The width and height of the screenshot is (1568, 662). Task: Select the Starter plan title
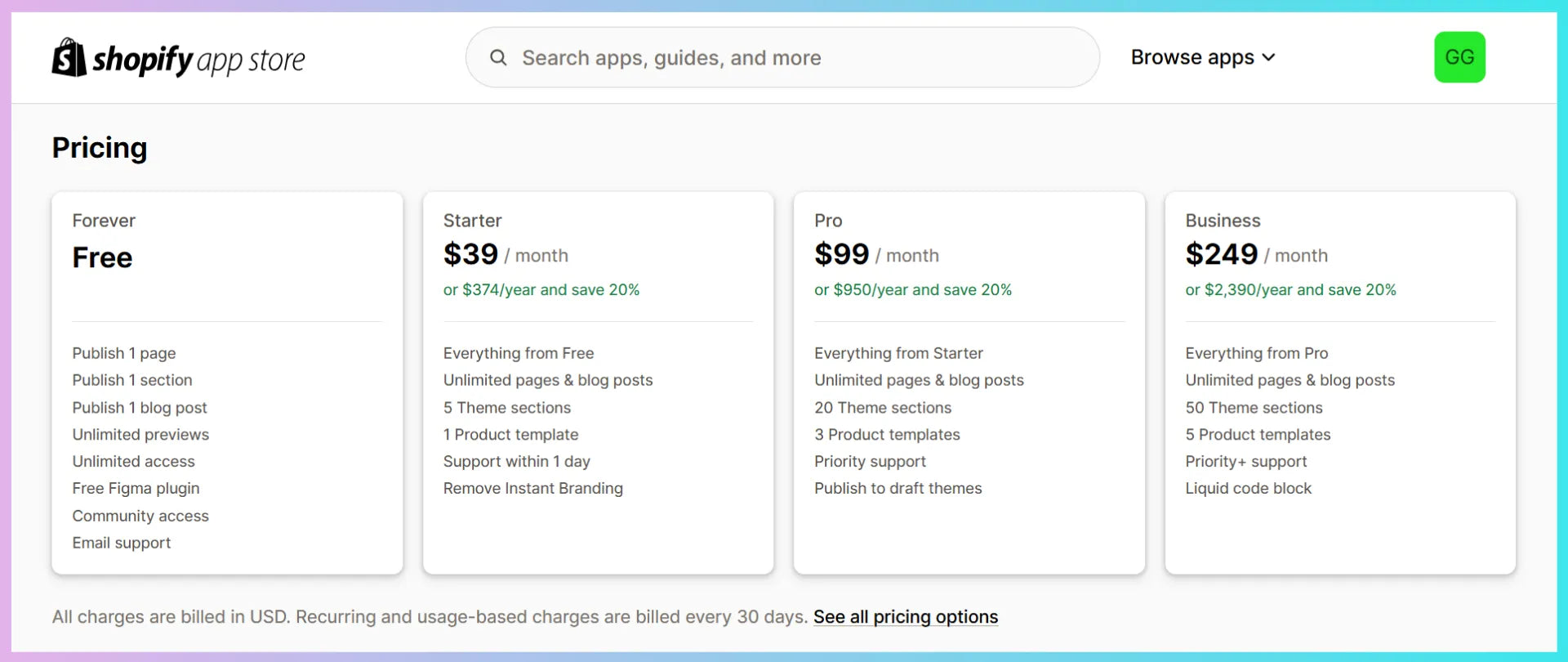click(472, 221)
